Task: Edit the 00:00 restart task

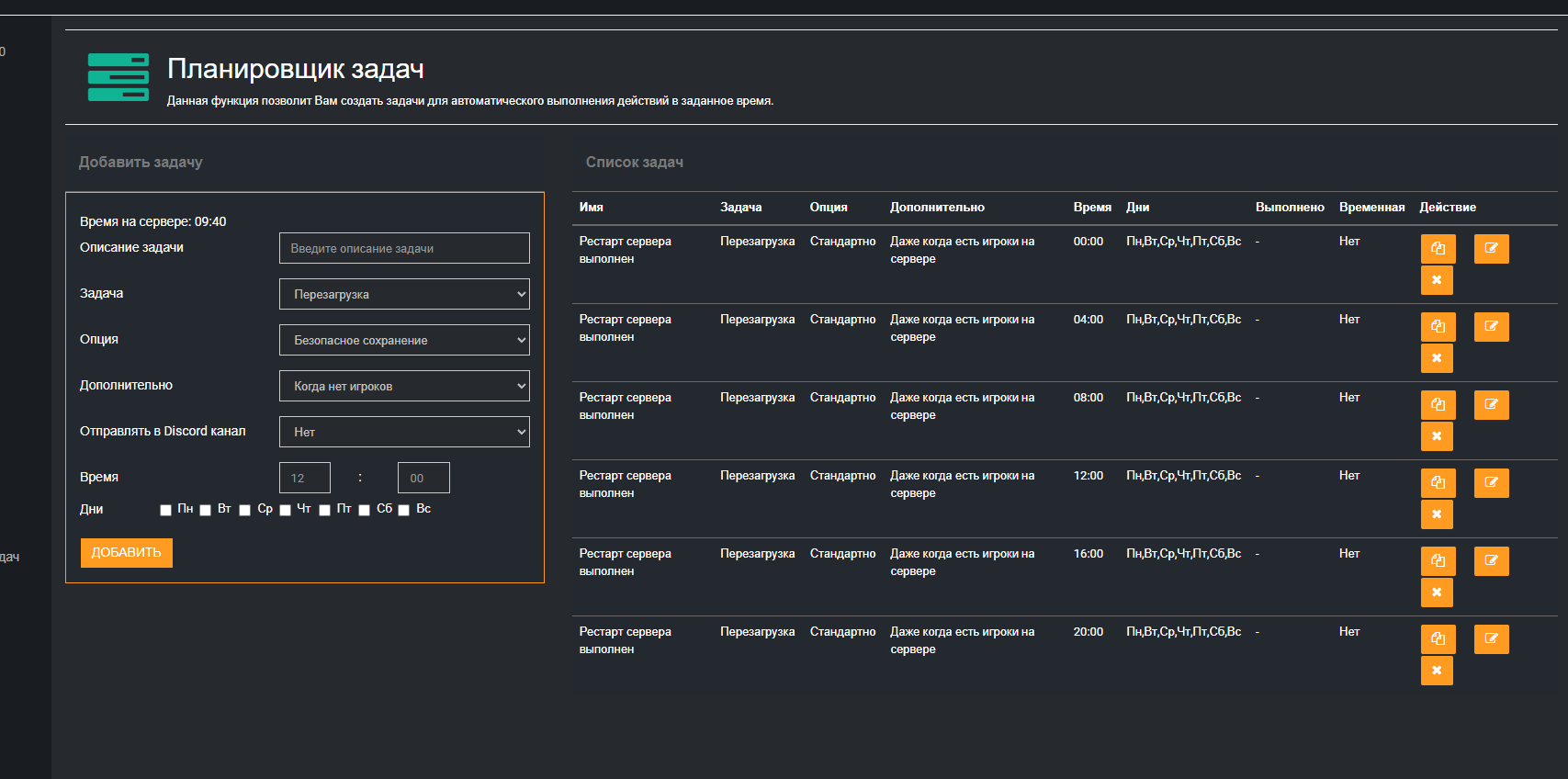Action: [1491, 249]
